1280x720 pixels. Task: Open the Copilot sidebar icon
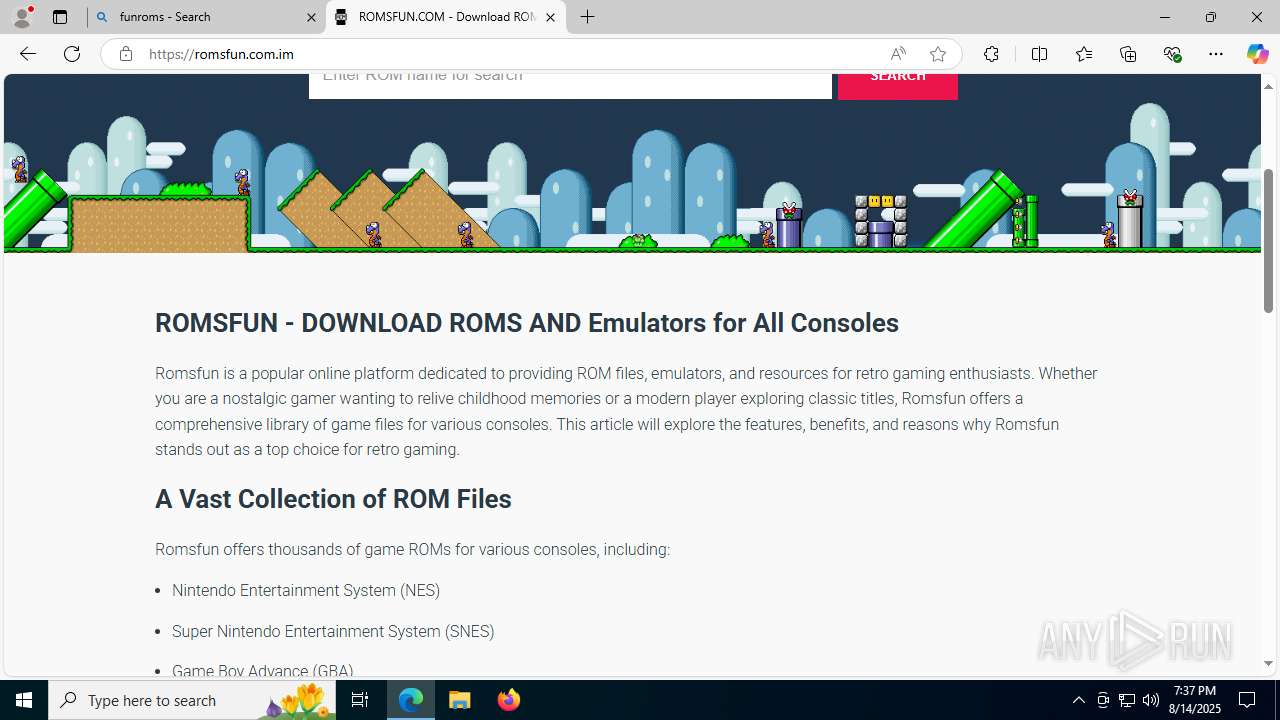pos(1257,54)
